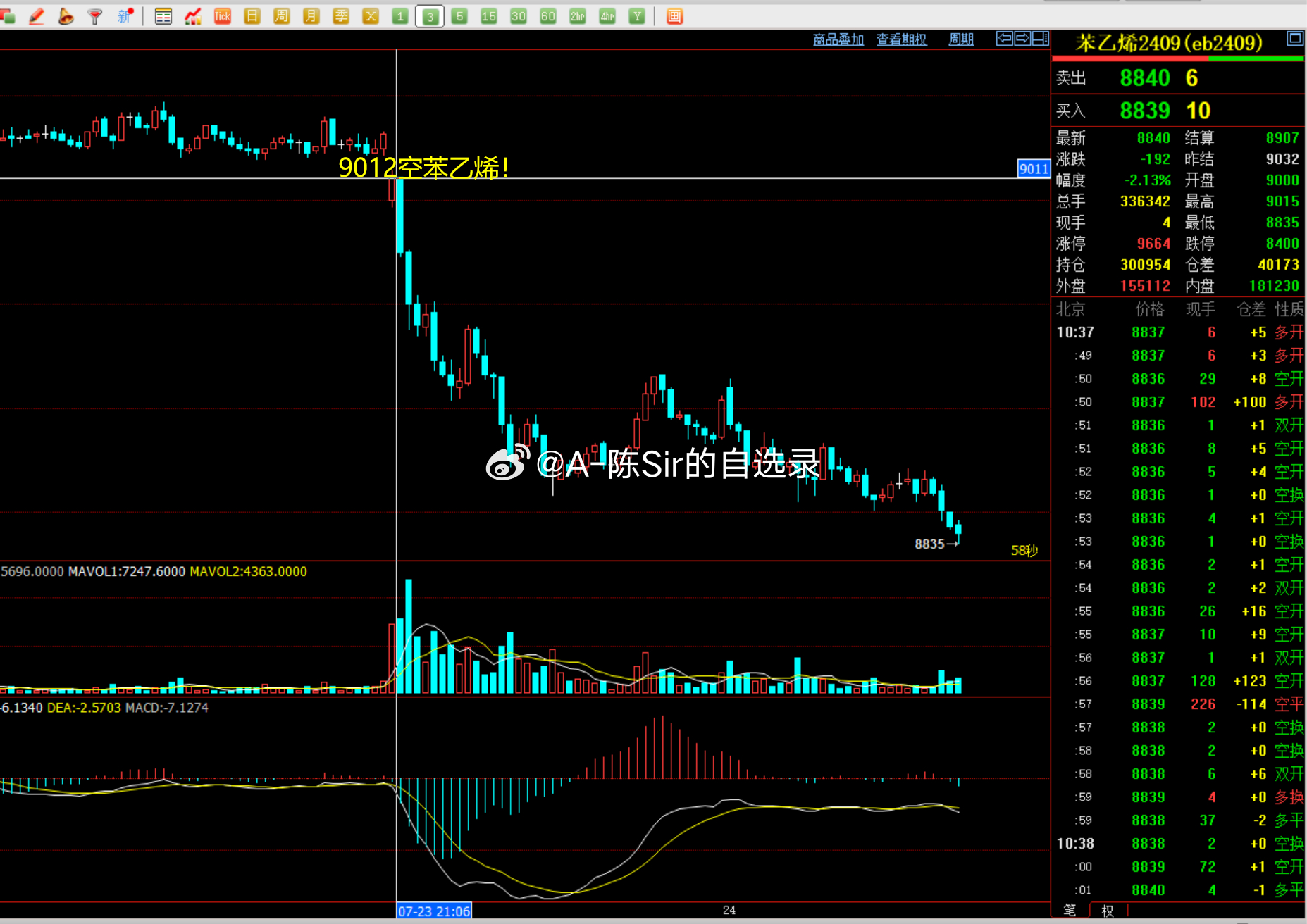Screen dimensions: 1307x924
Task: Click the 买入 price 8839
Action: [1145, 111]
